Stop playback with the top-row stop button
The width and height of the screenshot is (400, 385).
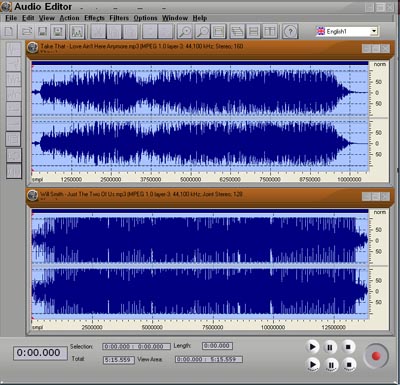click(x=348, y=347)
